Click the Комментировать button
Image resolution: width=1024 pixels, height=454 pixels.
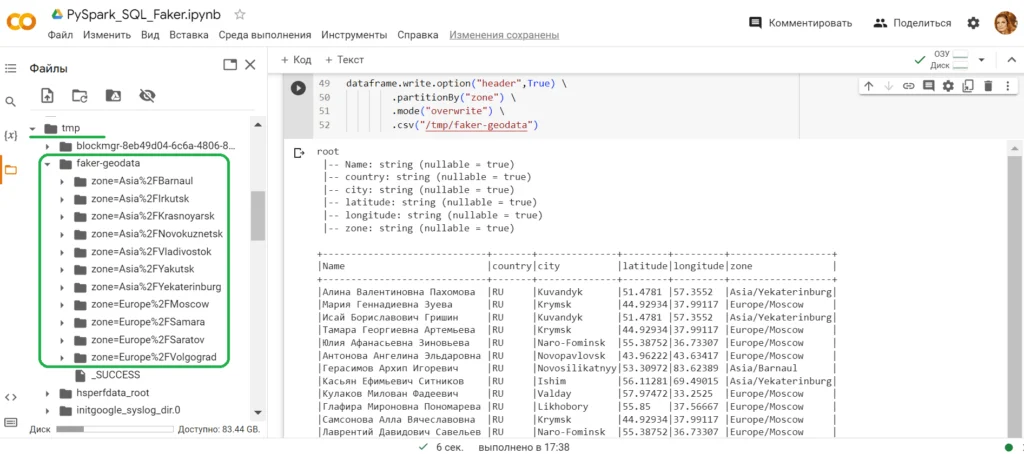pyautogui.click(x=800, y=23)
